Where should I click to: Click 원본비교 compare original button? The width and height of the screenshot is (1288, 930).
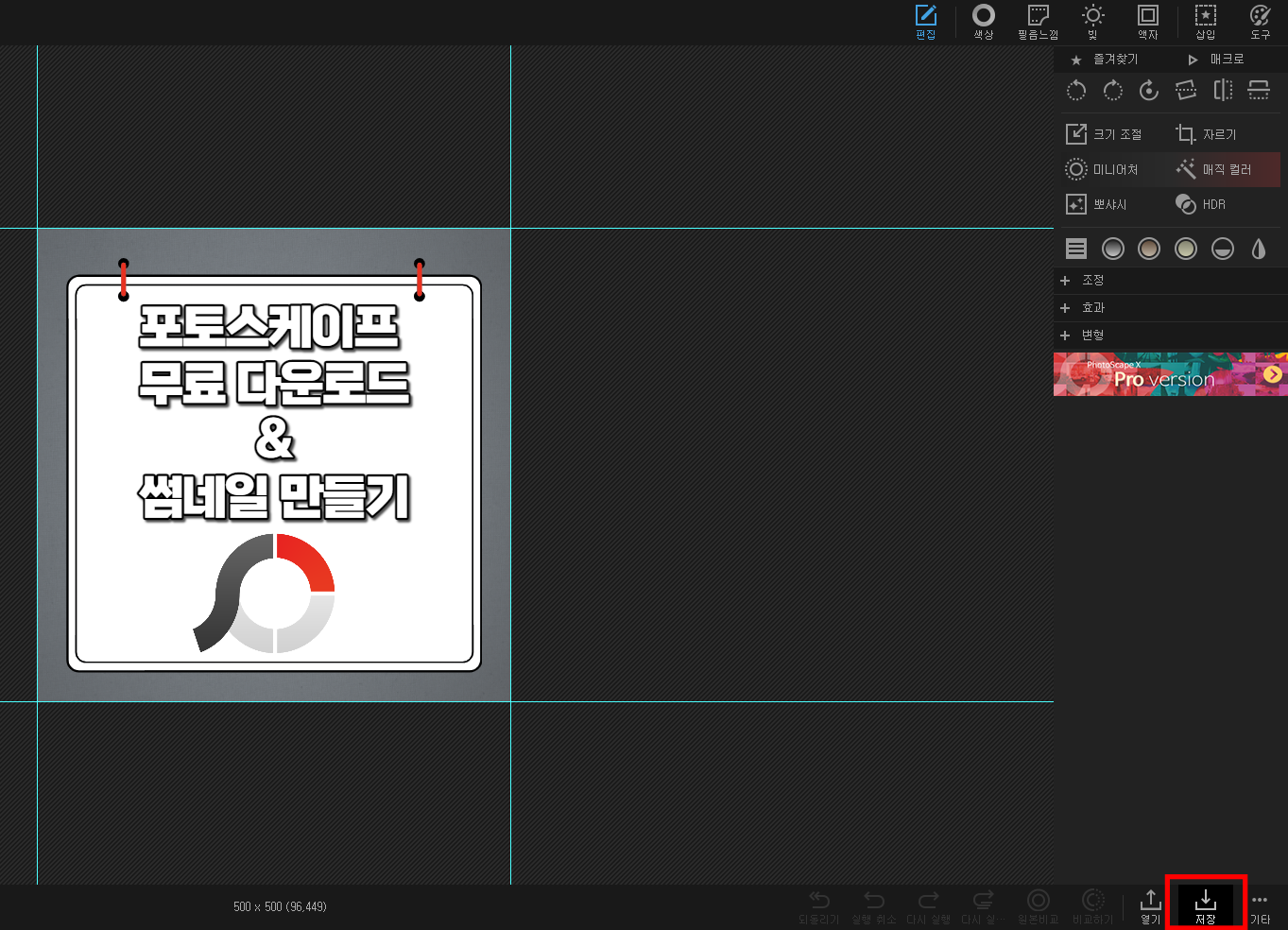pos(1038,907)
